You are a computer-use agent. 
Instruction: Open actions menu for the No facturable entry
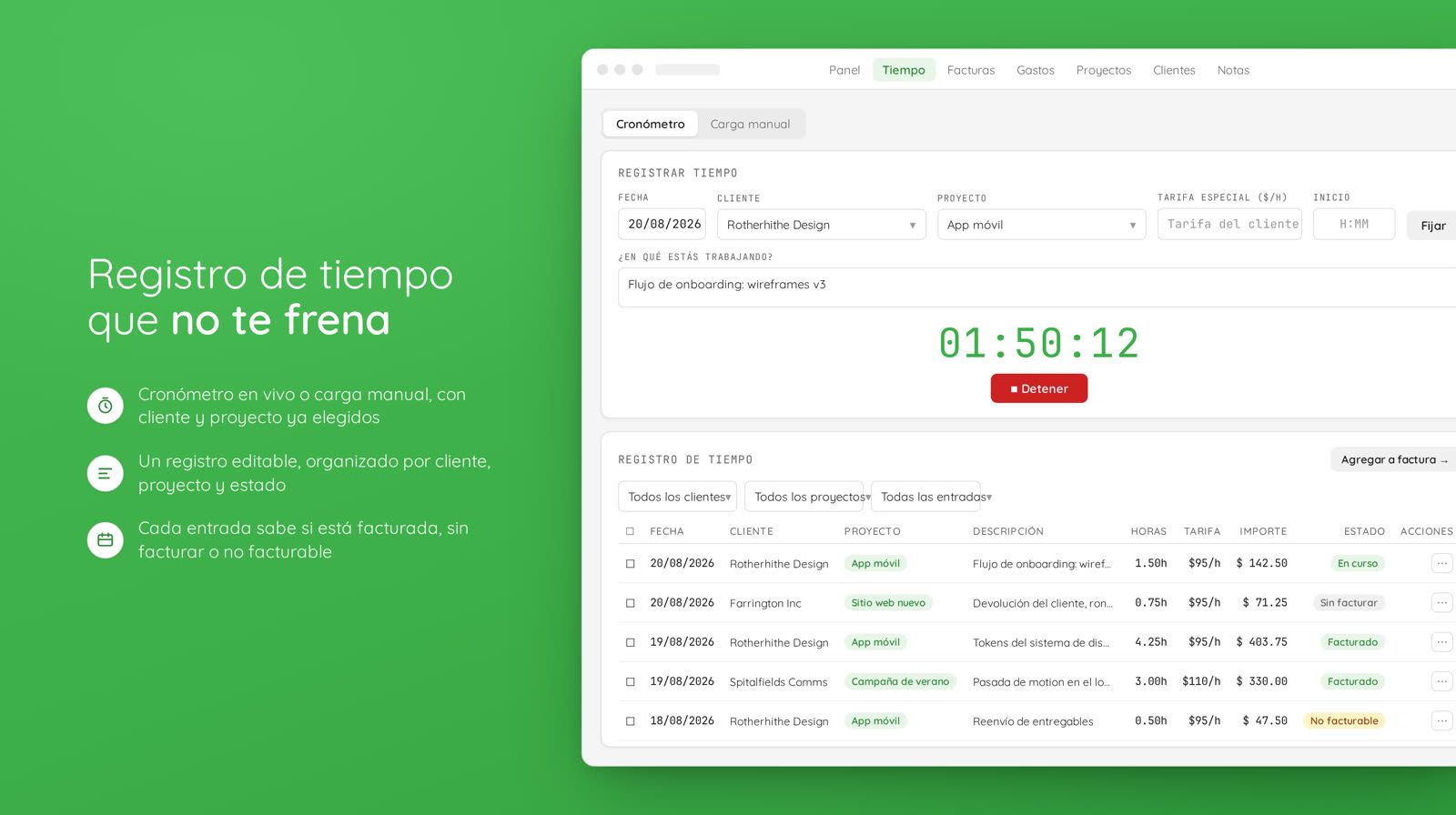pyautogui.click(x=1441, y=721)
